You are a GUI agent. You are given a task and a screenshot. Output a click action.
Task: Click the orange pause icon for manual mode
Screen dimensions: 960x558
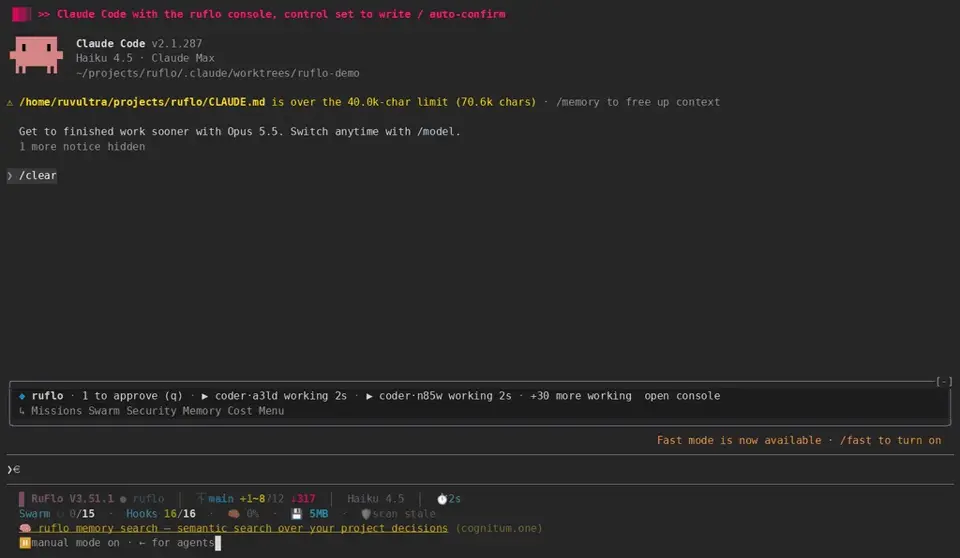(24, 543)
